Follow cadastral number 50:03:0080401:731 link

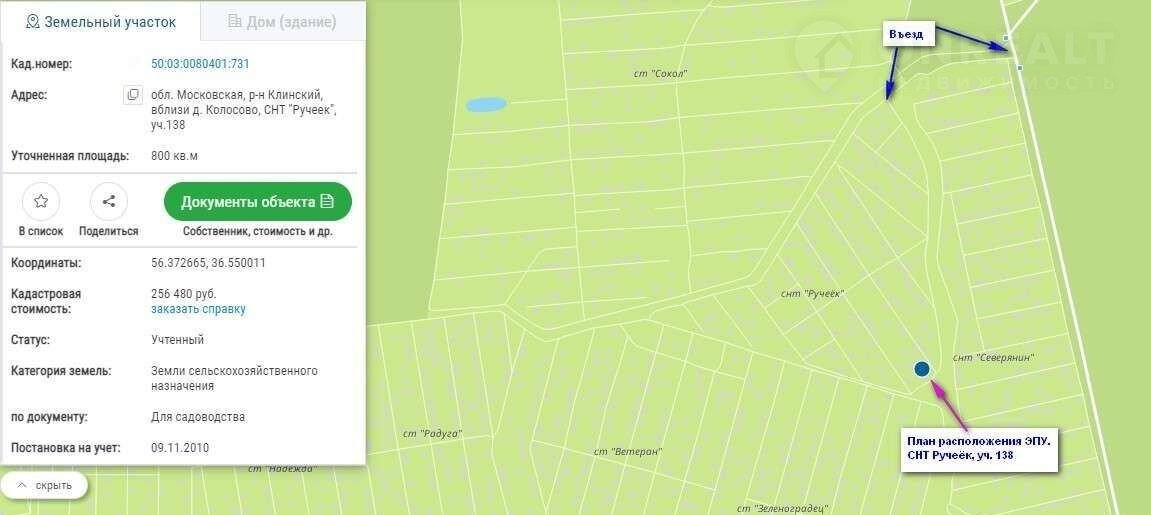[200, 64]
